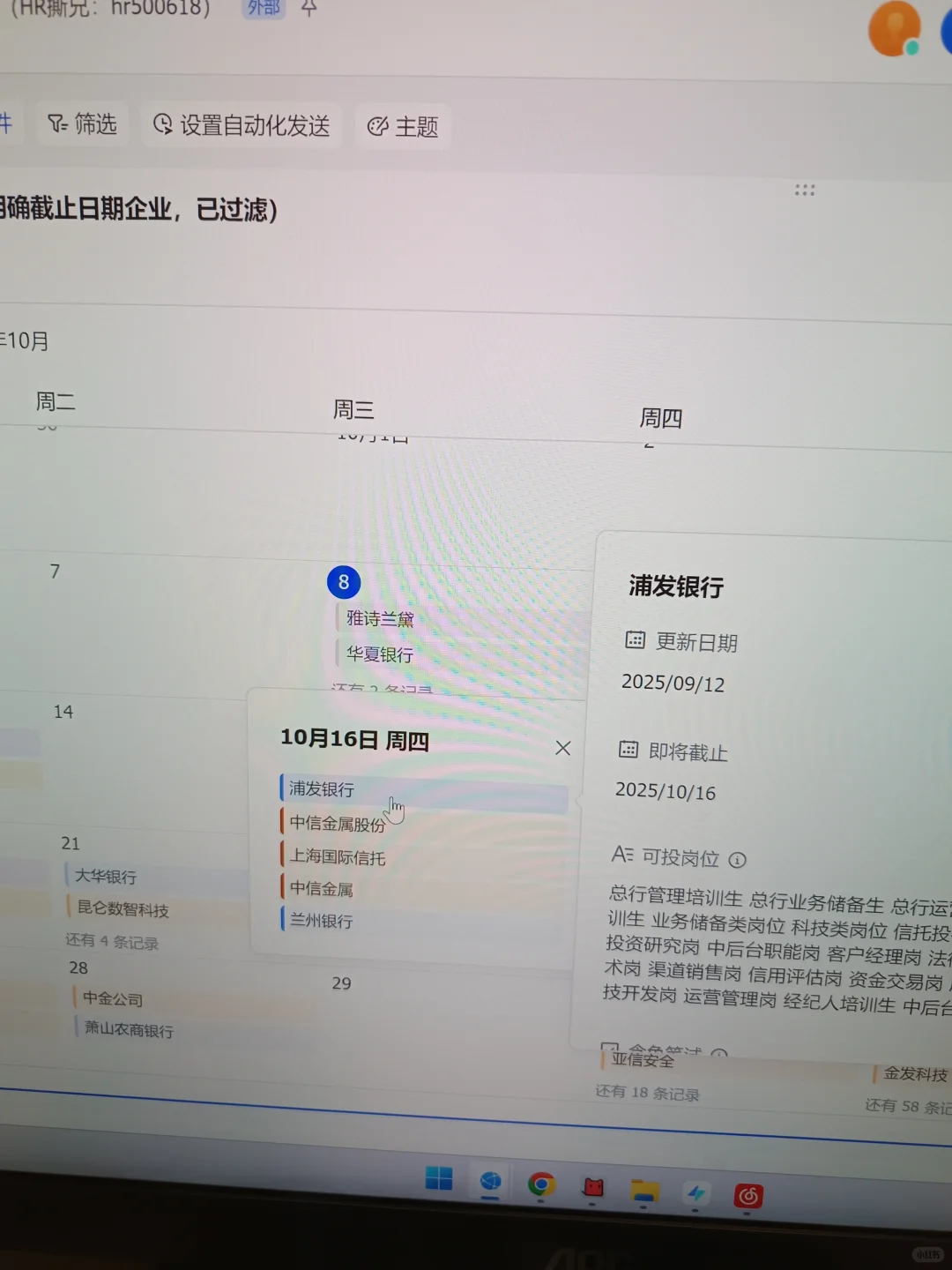Open the 萧山农商银行 calendar entry
952x1270 pixels.
tap(127, 1029)
